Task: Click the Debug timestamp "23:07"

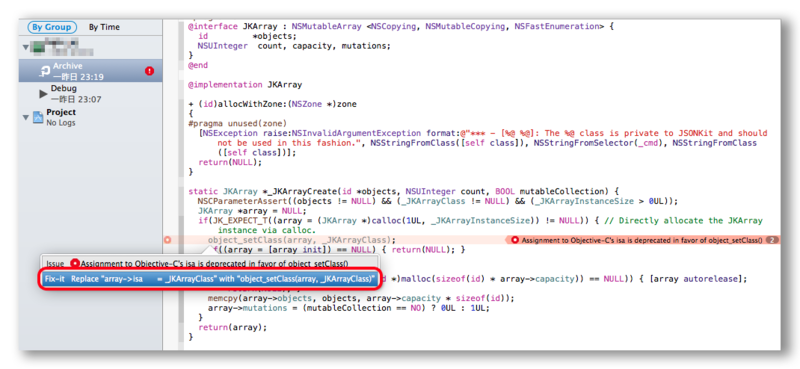Action: [x=90, y=100]
